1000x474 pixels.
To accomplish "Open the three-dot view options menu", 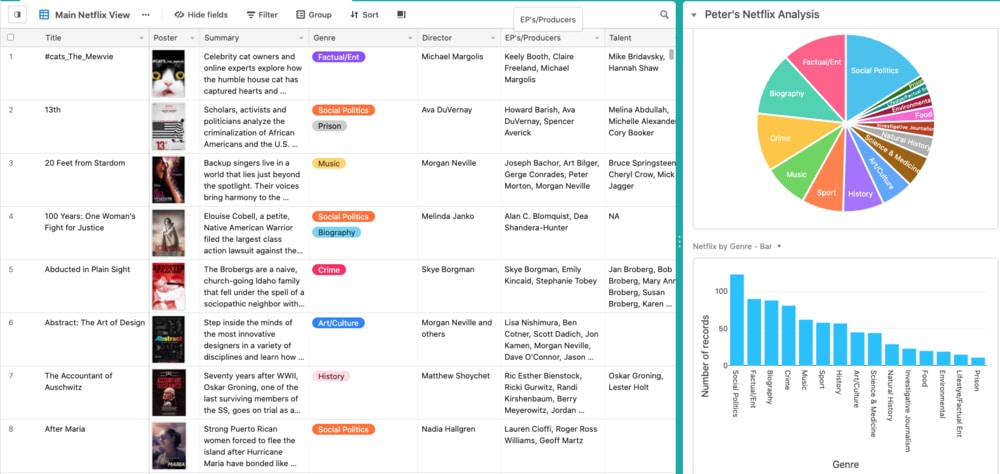I will [x=146, y=15].
